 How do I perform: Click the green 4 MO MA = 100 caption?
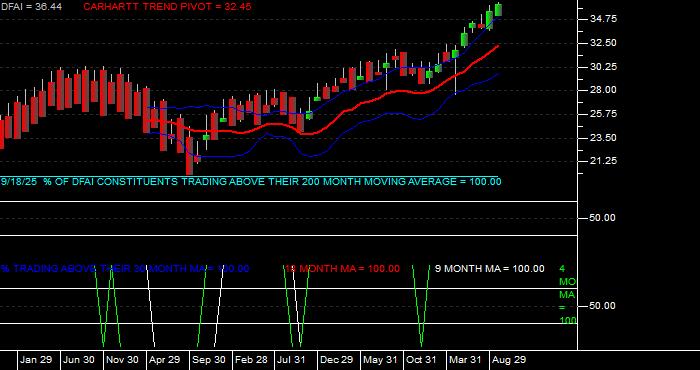click(x=567, y=295)
